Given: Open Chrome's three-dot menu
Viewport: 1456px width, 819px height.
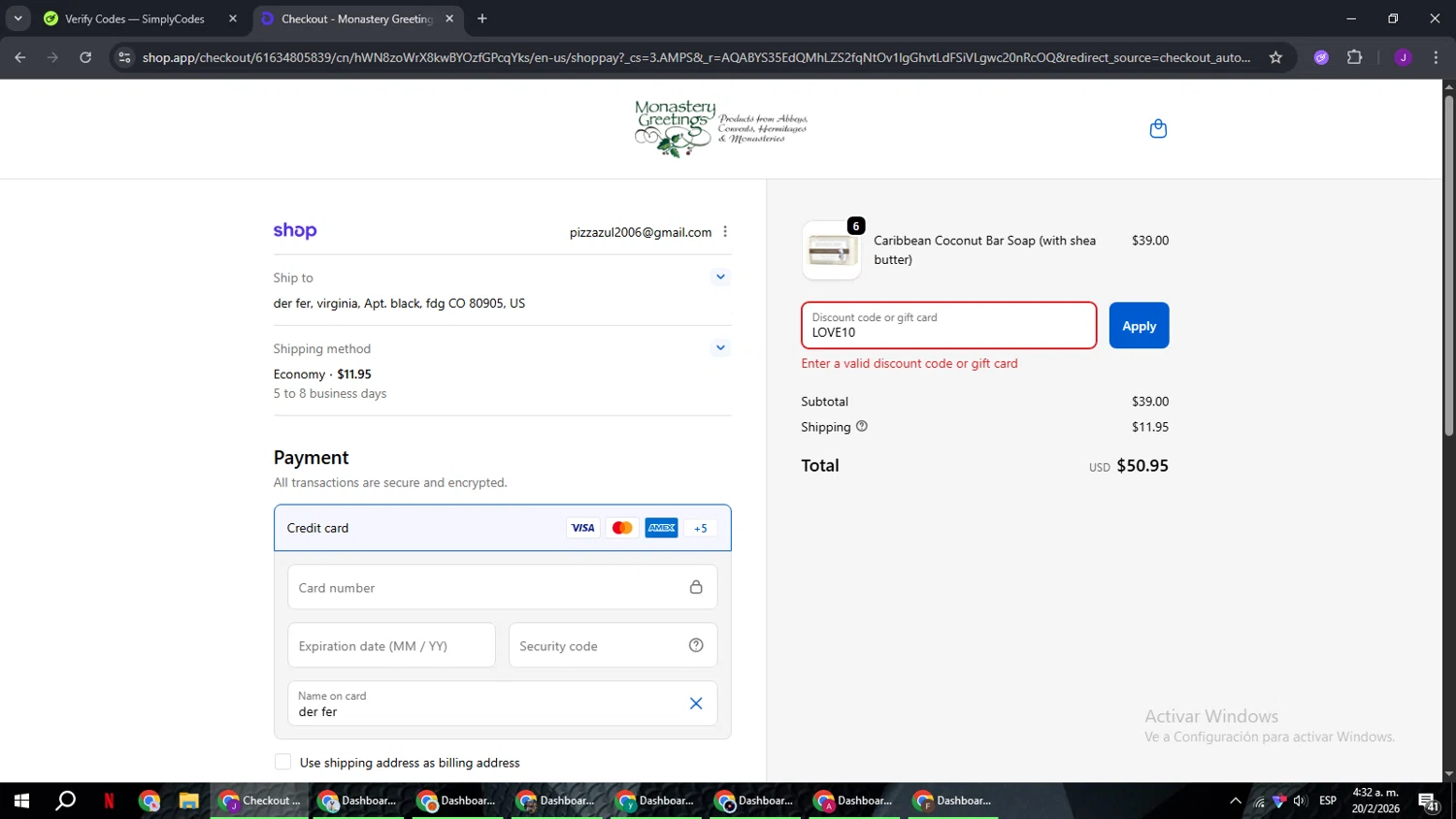Looking at the screenshot, I should pos(1436,57).
